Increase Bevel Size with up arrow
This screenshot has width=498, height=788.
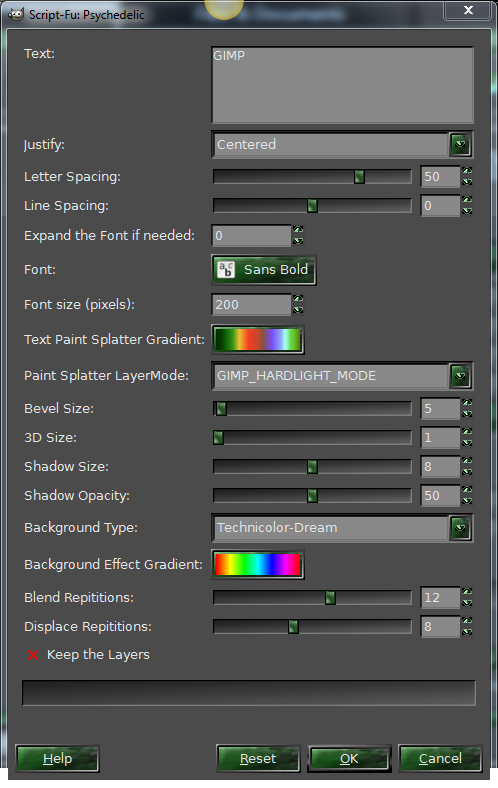(467, 403)
